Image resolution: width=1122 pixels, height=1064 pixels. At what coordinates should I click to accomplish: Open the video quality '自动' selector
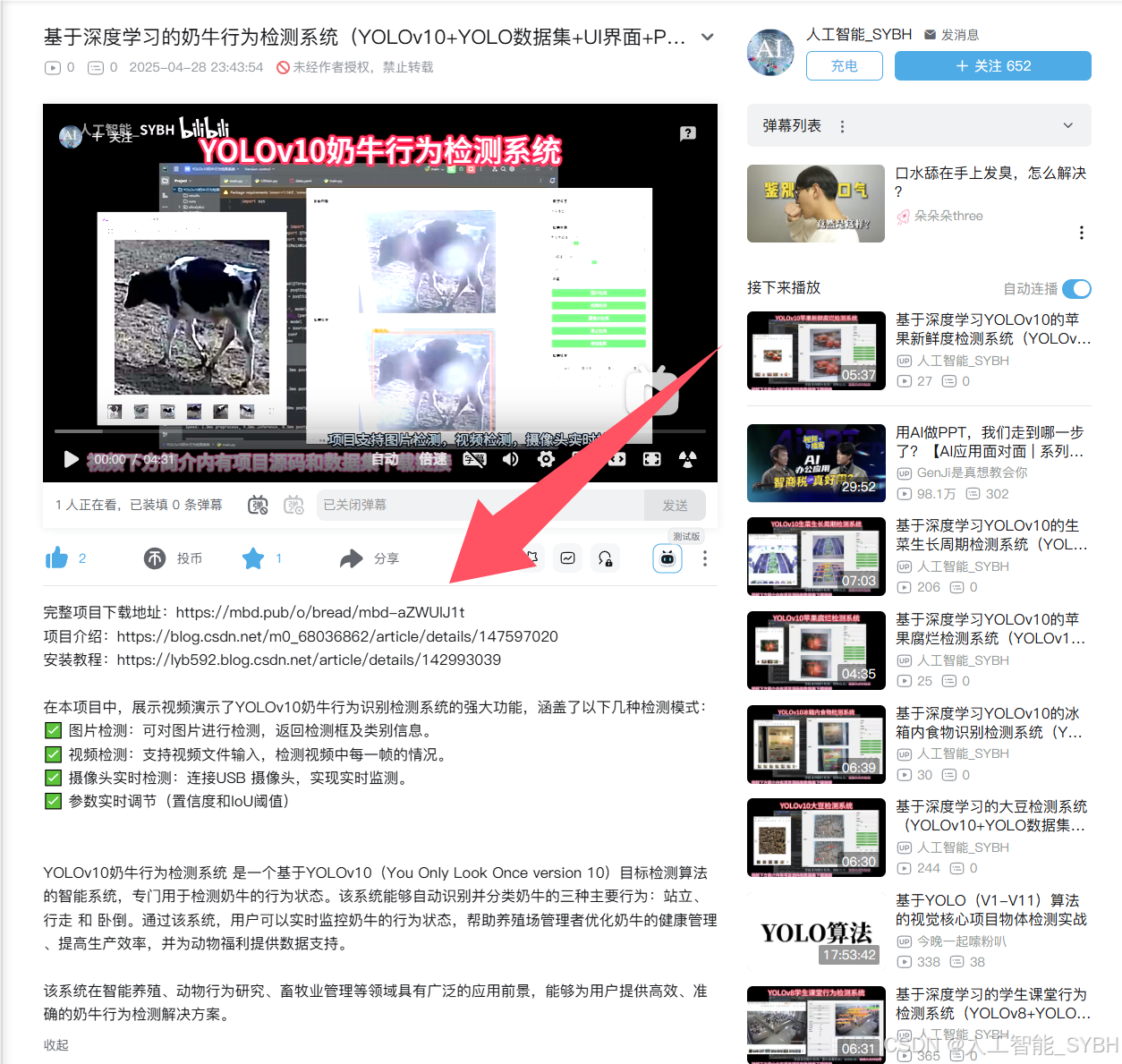click(385, 459)
